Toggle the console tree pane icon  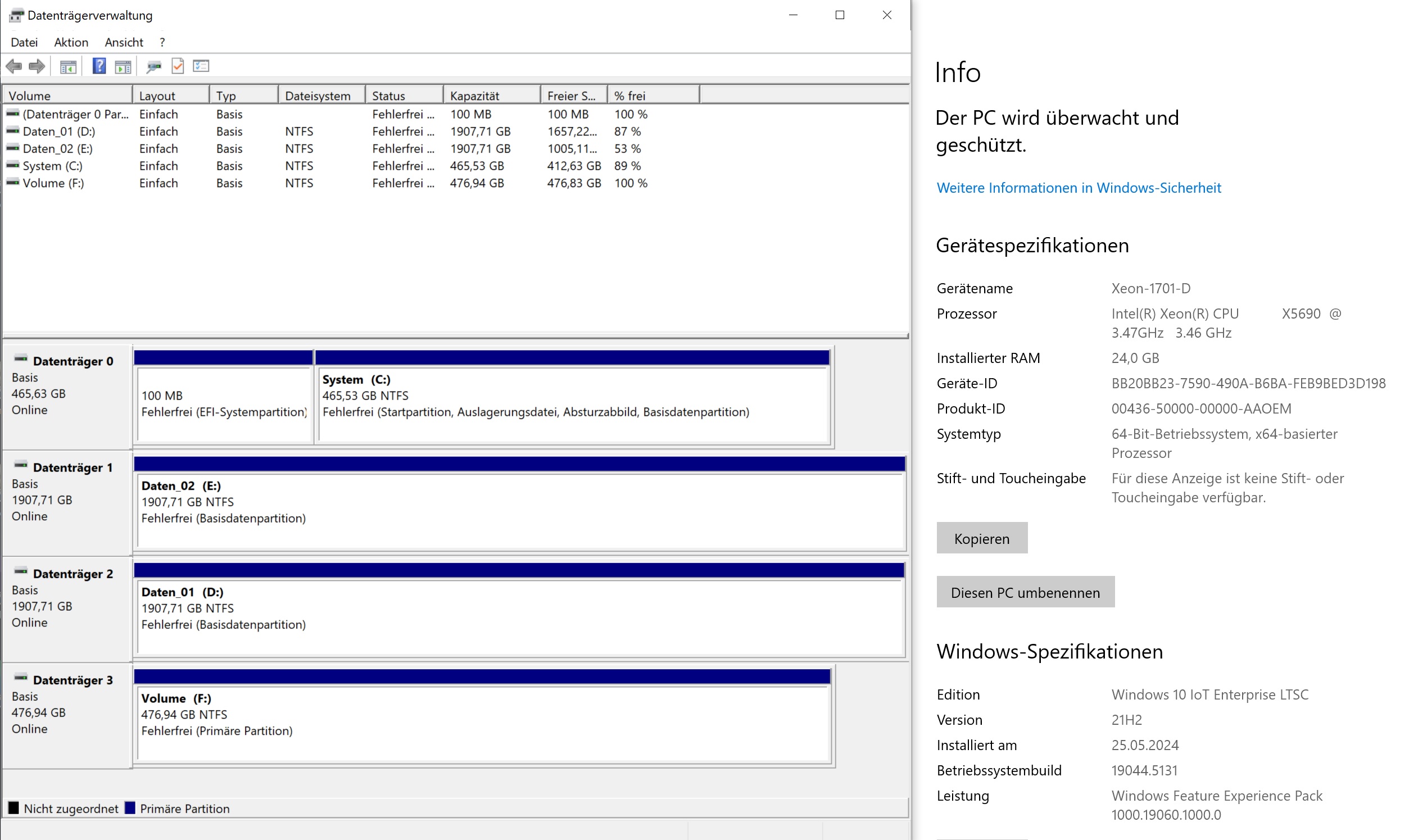[x=68, y=67]
